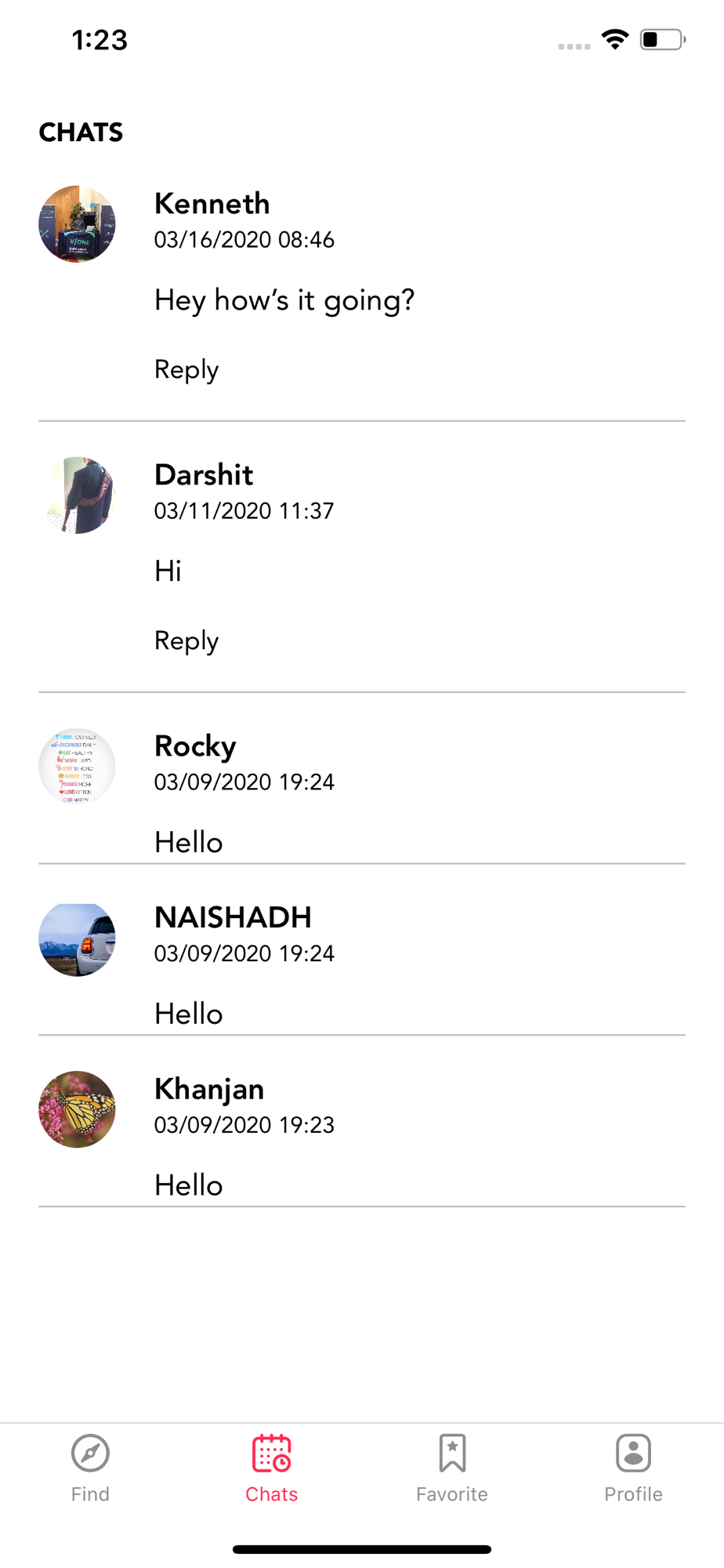Reply to Darshit's Hi message

pos(186,641)
